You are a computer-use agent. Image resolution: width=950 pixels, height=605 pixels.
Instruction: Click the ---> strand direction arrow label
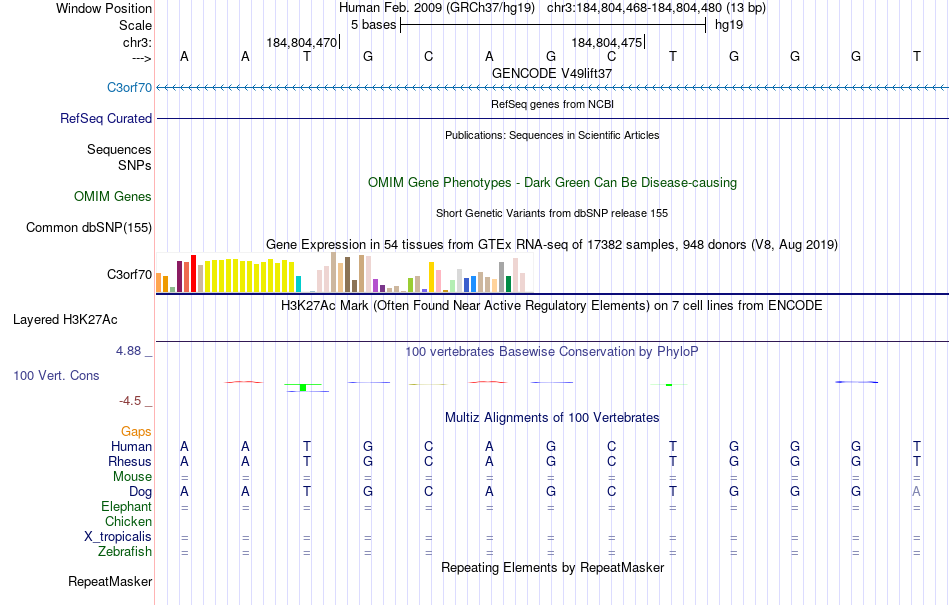click(141, 58)
